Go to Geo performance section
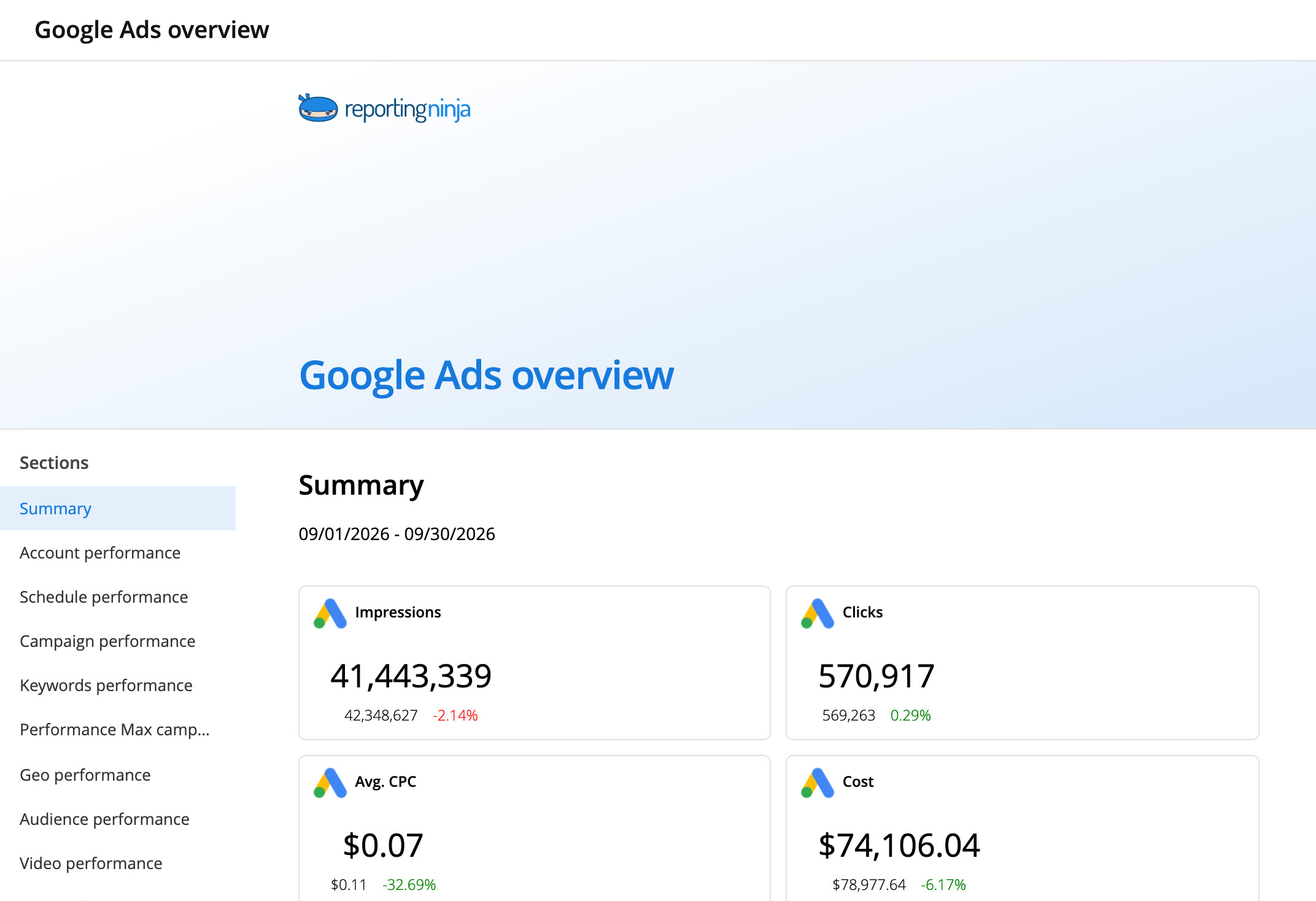 (118, 775)
